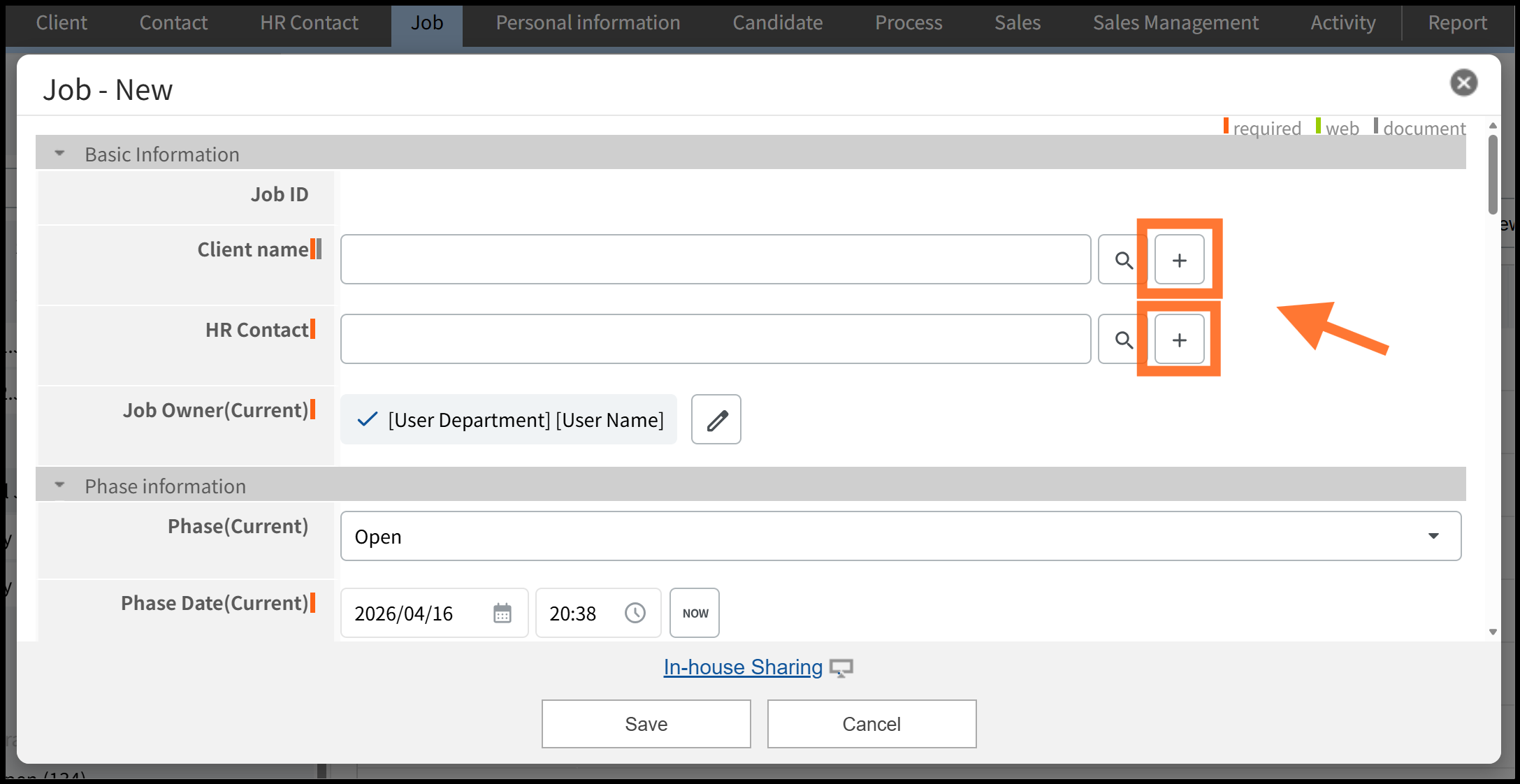Click the HR Contact search magnifier icon
This screenshot has width=1520, height=784.
point(1123,340)
